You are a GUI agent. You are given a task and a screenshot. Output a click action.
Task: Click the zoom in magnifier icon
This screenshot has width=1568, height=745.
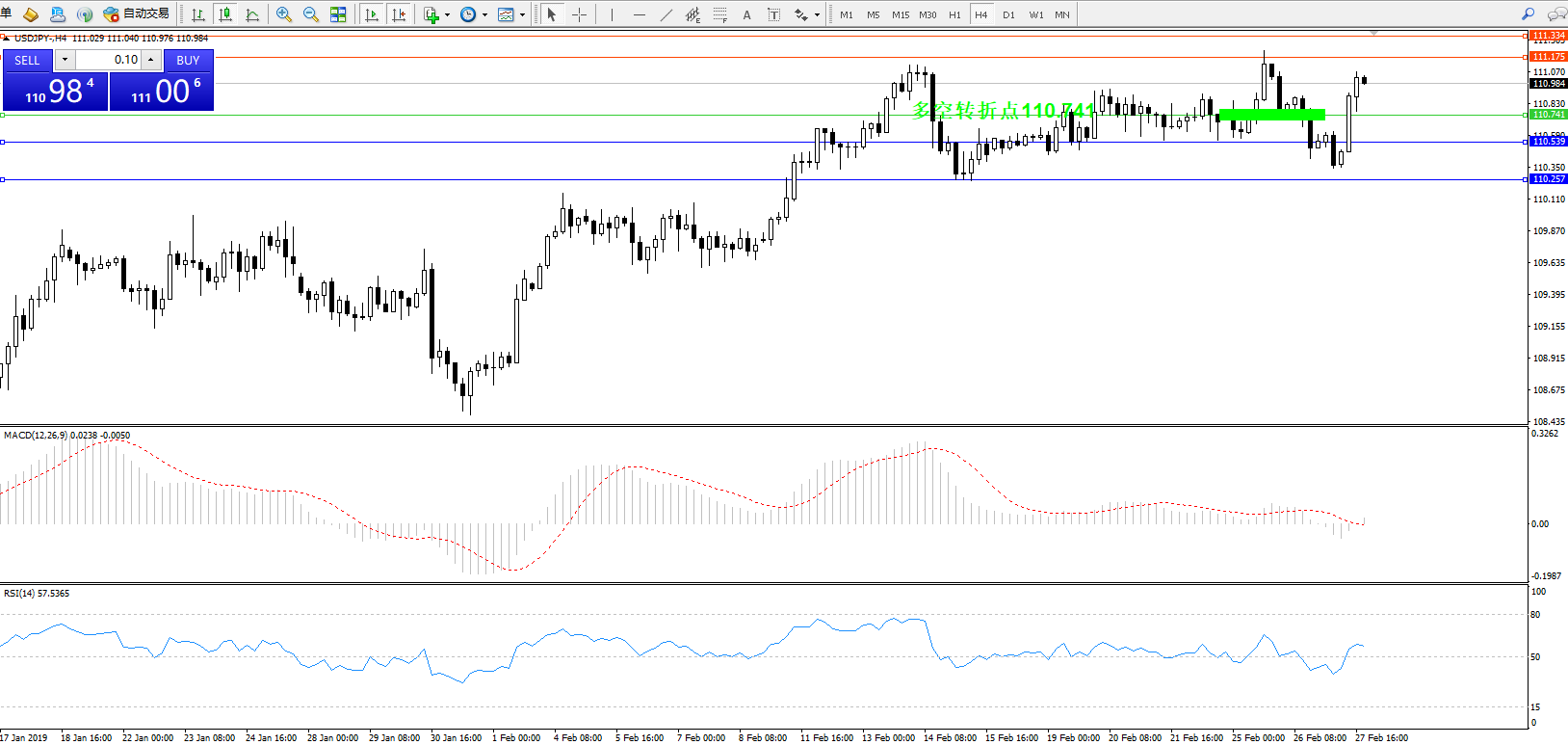[283, 14]
